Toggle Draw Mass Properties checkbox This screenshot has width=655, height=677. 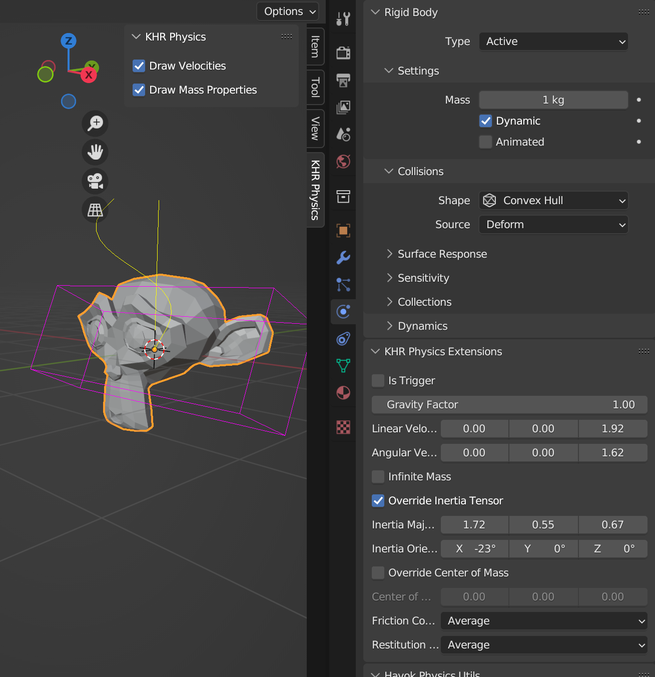point(139,90)
